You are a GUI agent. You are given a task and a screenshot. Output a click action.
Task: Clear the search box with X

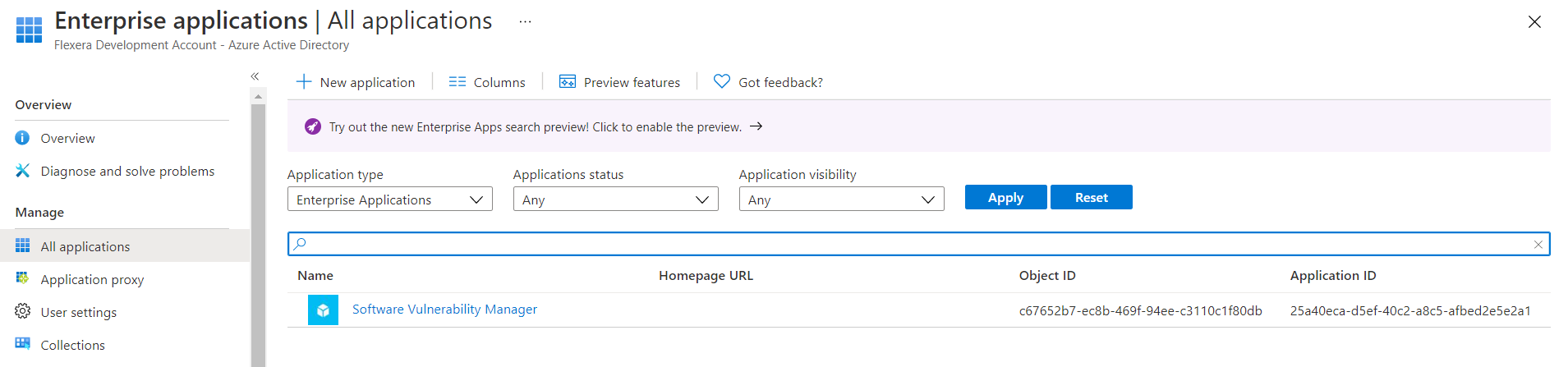[x=1538, y=245]
